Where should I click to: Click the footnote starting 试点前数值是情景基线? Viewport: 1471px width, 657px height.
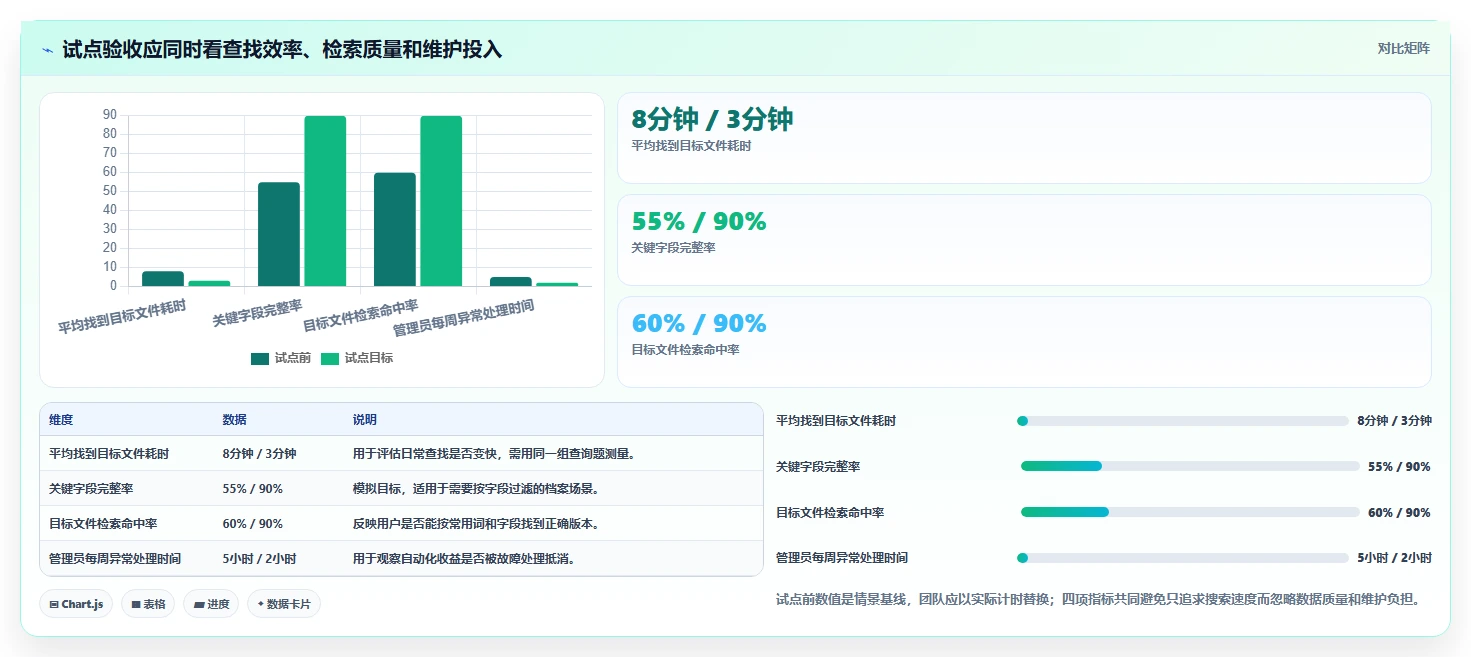point(1098,600)
